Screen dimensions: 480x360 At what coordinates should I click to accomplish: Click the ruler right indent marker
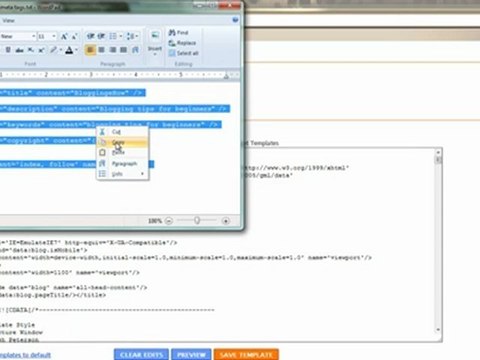click(226, 76)
